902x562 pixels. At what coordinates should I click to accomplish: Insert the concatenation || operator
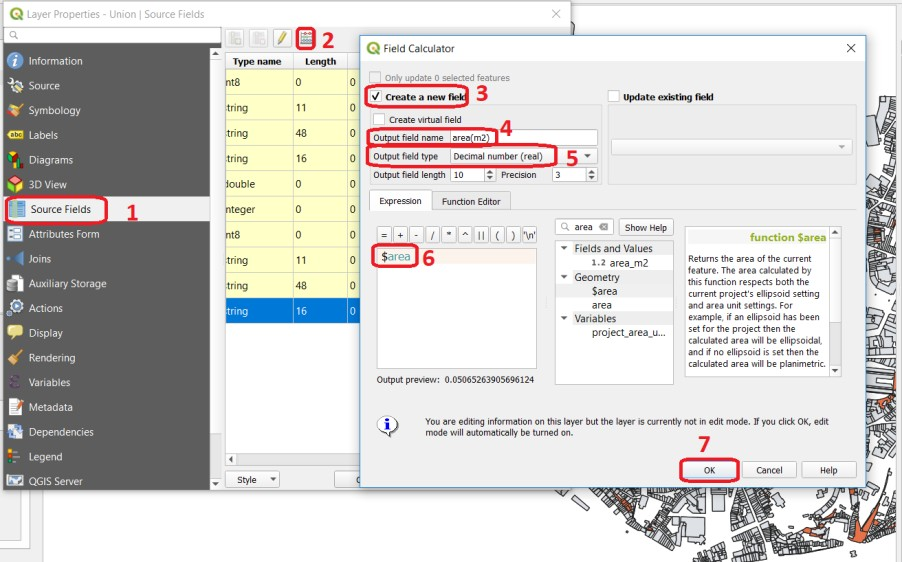click(481, 235)
